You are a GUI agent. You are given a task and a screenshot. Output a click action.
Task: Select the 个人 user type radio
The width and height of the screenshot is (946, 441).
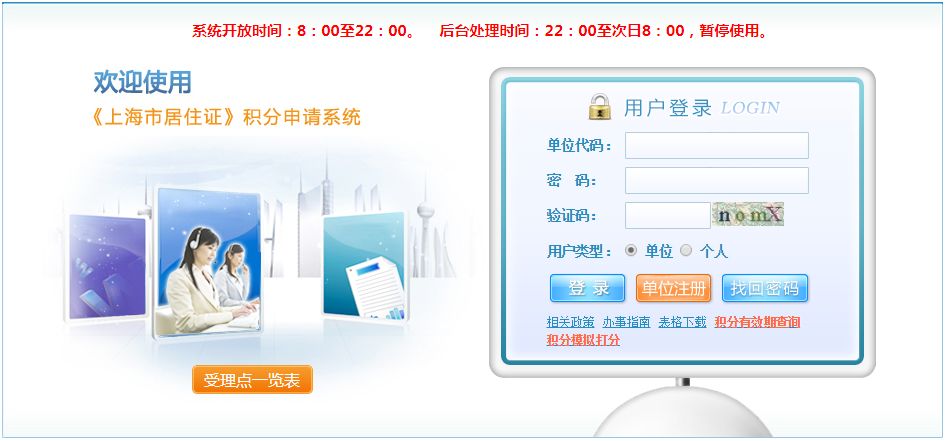tap(686, 250)
